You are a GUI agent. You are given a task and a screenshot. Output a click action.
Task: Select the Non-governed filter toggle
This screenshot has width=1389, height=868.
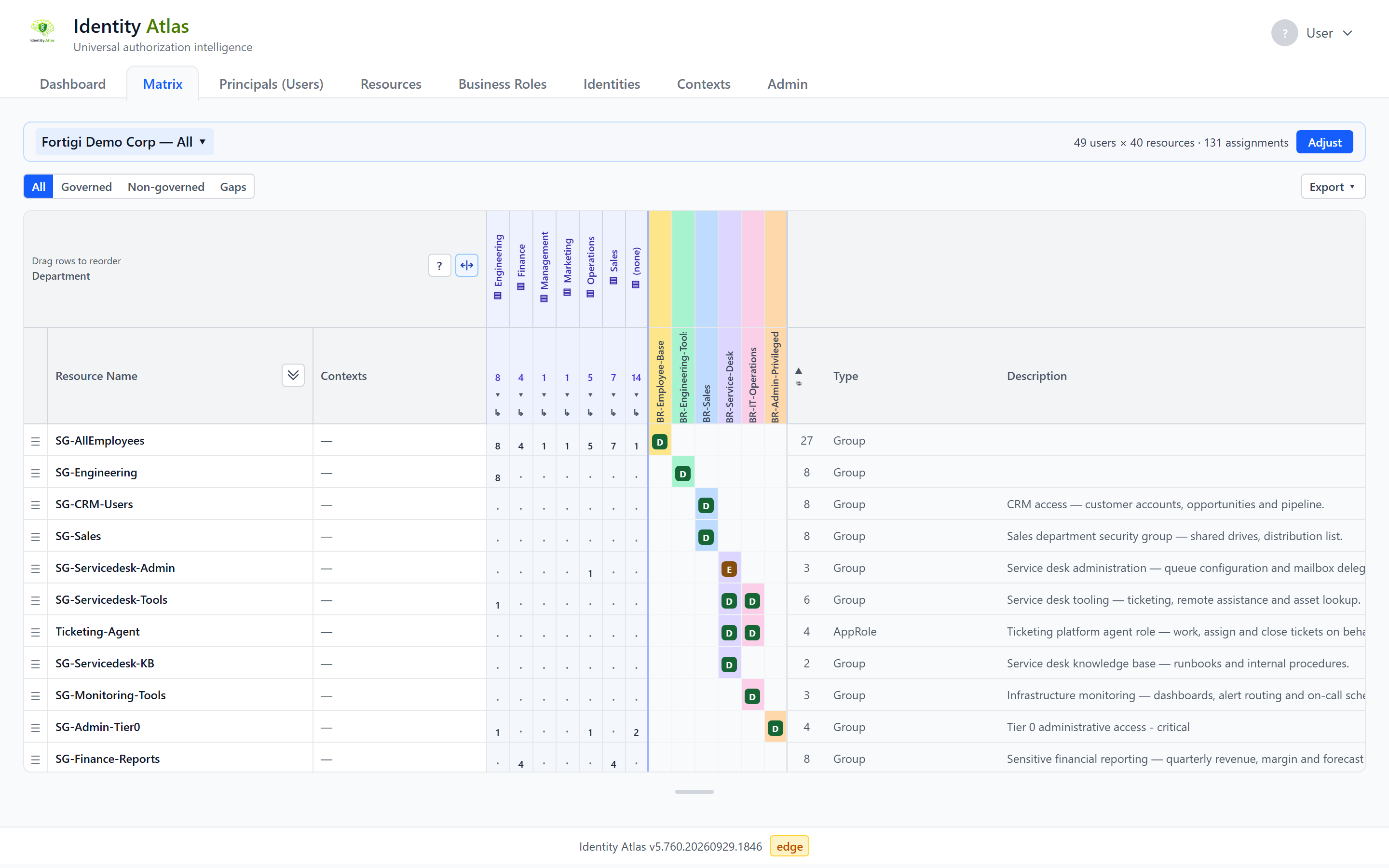point(166,187)
